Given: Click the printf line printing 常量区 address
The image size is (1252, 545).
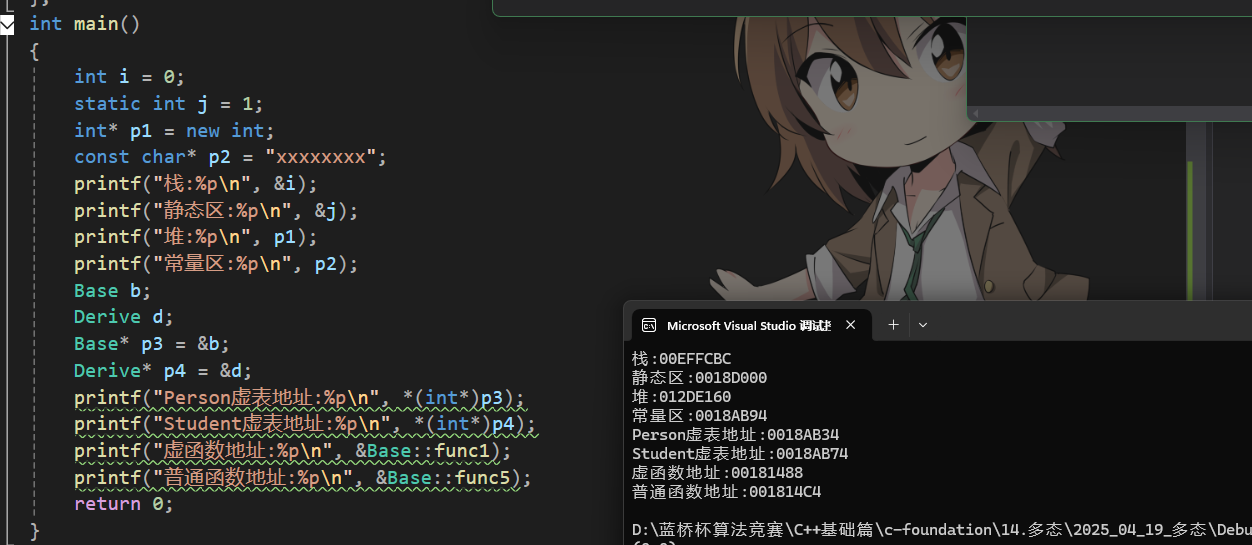Looking at the screenshot, I should (x=216, y=264).
